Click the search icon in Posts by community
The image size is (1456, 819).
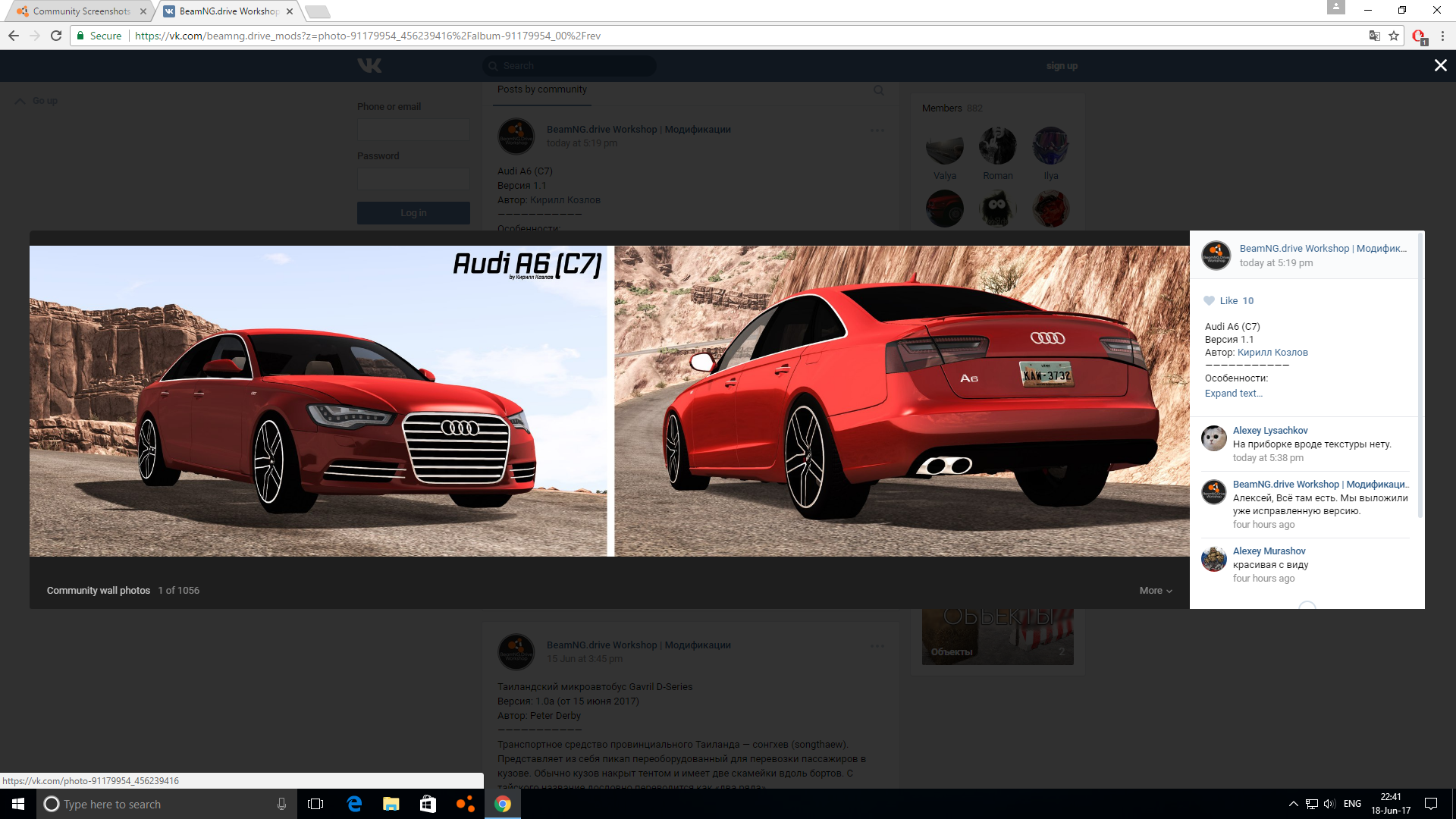pos(878,90)
